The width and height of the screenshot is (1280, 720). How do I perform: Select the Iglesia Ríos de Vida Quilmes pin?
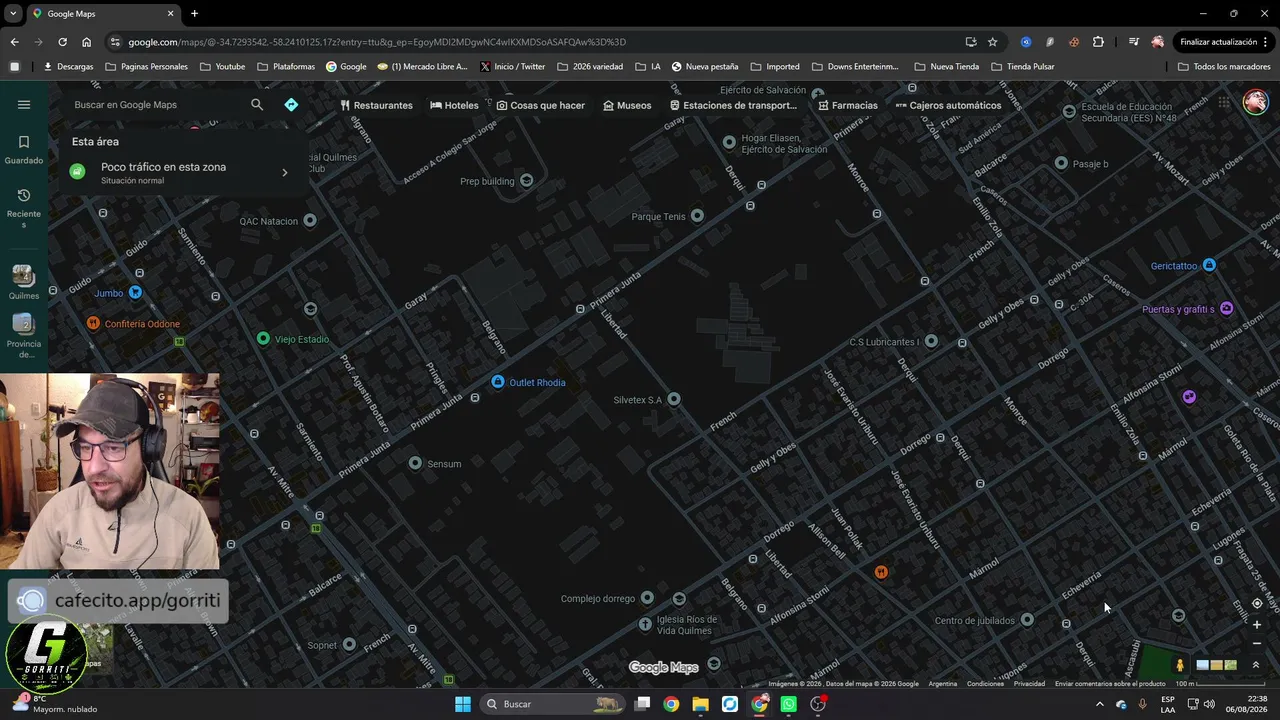tap(645, 624)
